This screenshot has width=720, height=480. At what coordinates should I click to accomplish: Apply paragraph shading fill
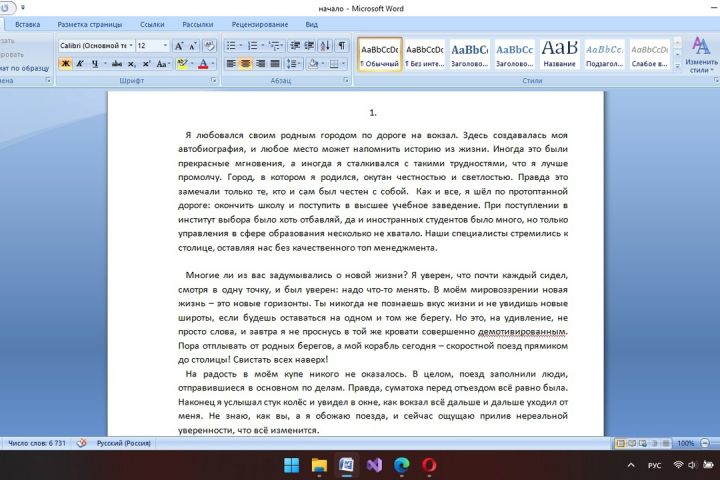coord(313,64)
